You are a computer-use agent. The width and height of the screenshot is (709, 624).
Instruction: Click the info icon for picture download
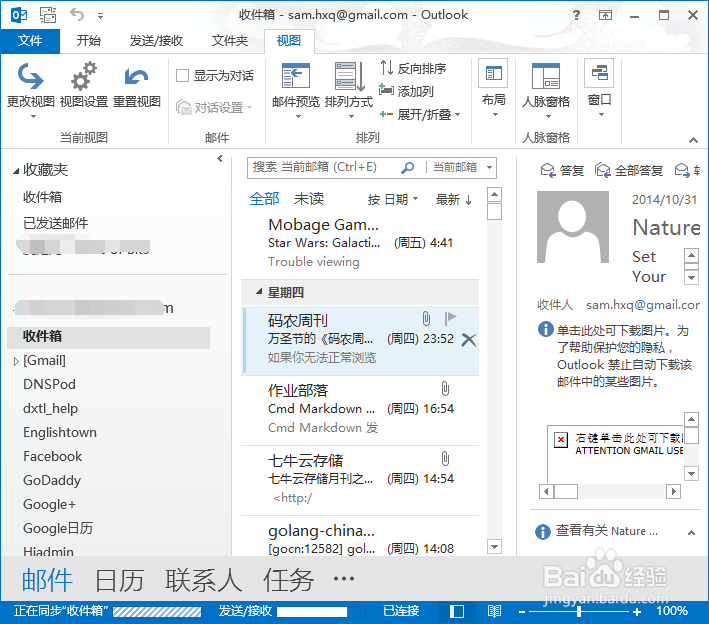tap(545, 329)
